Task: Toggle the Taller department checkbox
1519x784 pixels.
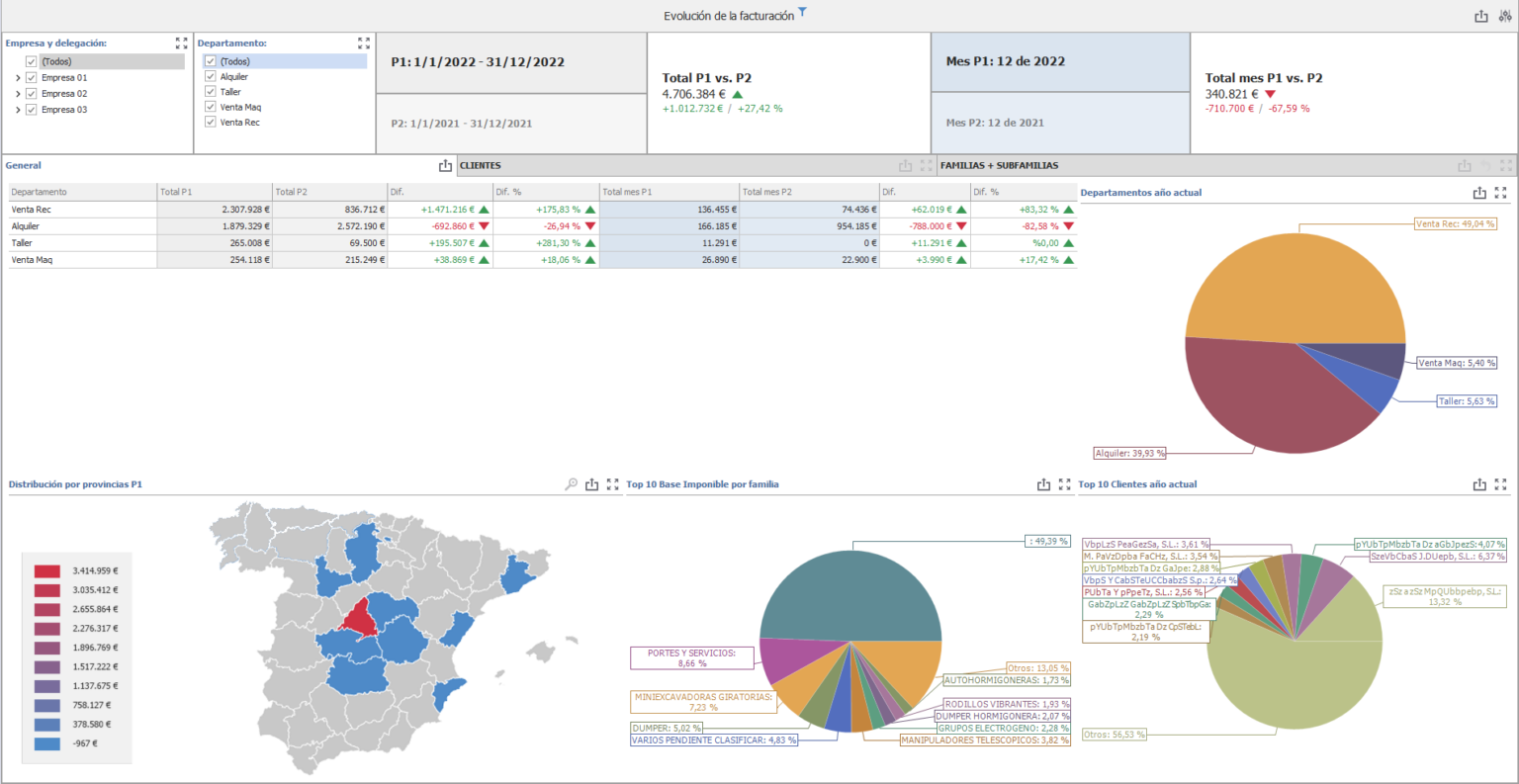Action: click(x=211, y=91)
